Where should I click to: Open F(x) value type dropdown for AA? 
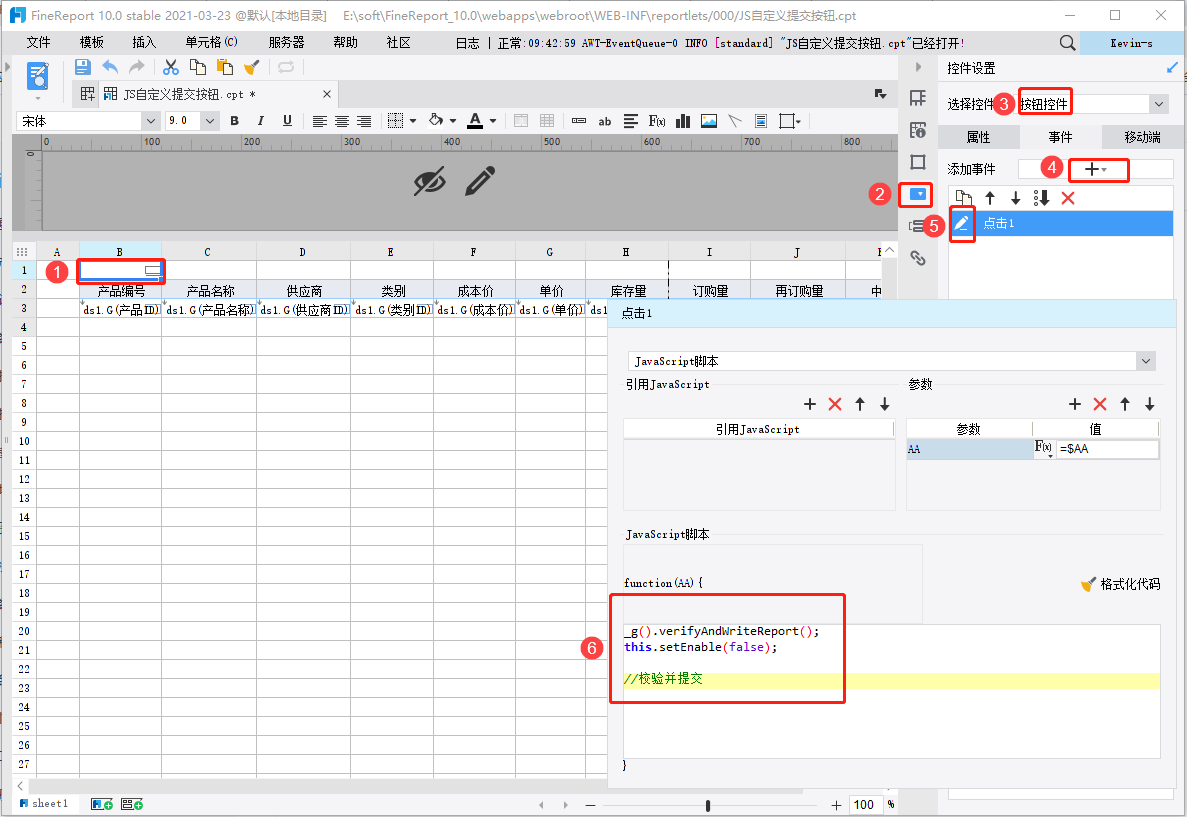point(1044,449)
